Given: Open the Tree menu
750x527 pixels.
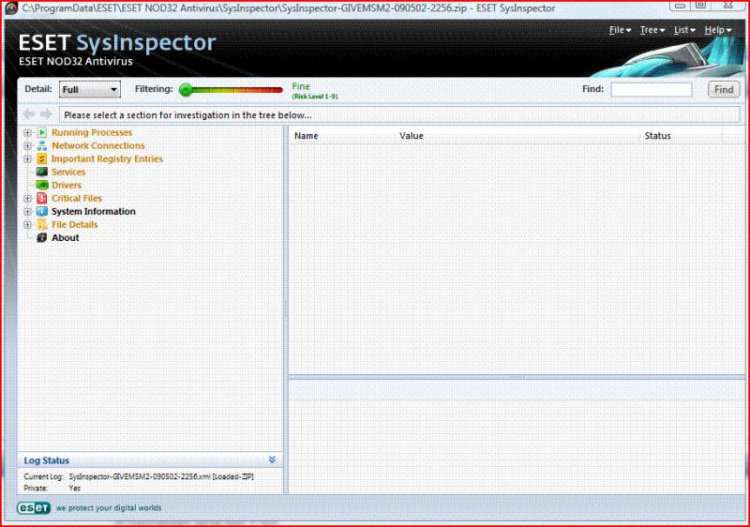Looking at the screenshot, I should pyautogui.click(x=652, y=30).
